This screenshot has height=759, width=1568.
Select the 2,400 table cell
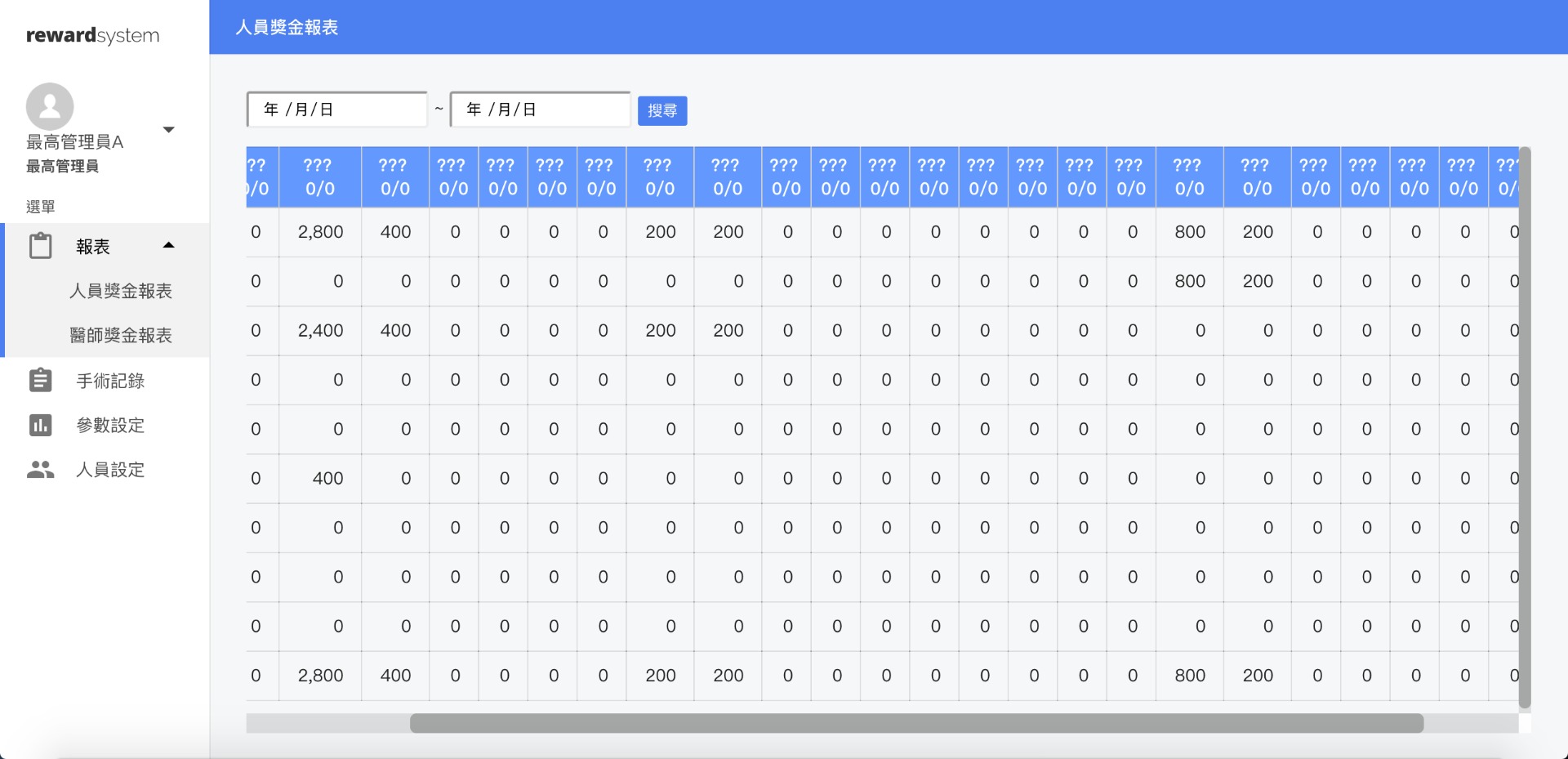pos(320,331)
